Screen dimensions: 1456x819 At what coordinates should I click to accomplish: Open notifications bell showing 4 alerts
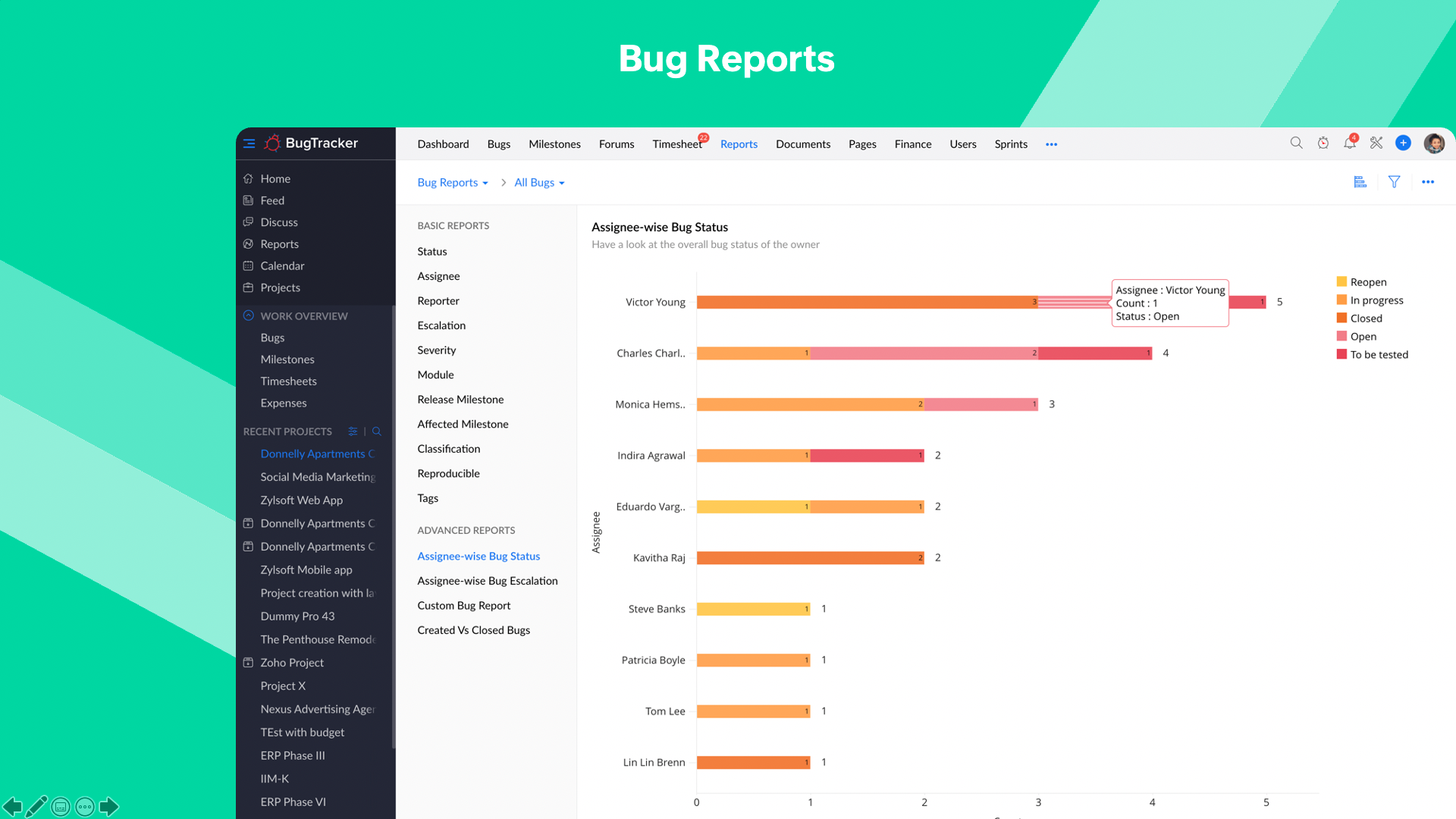[1350, 143]
